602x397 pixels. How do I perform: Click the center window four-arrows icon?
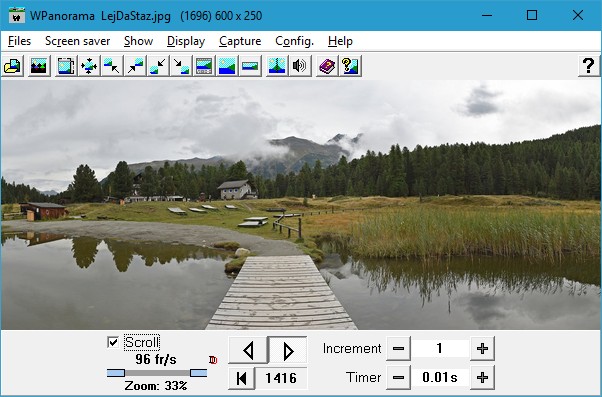pos(89,66)
